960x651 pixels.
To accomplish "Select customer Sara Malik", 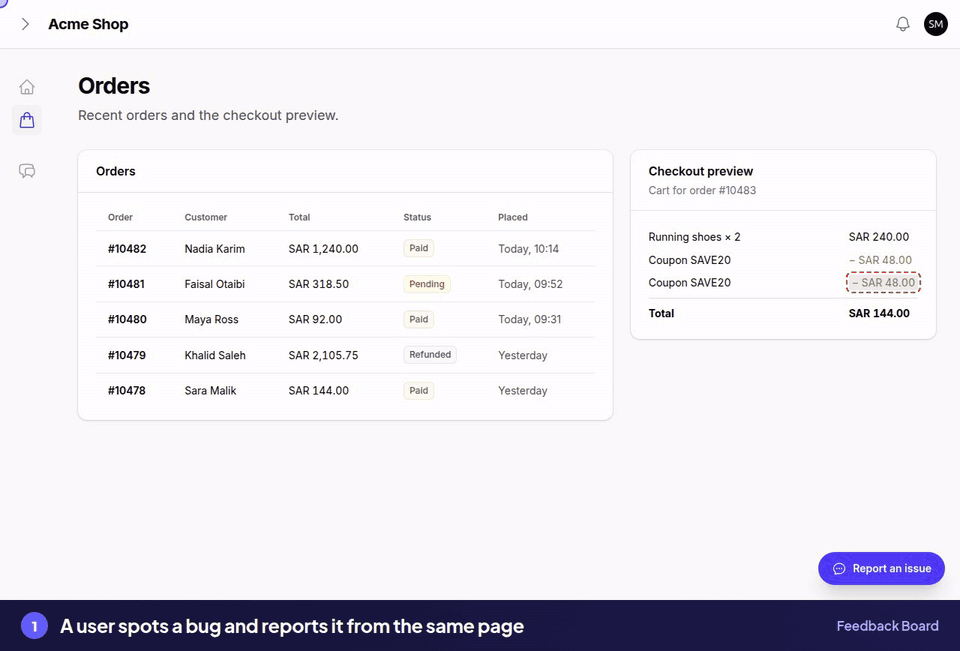I will coord(210,391).
